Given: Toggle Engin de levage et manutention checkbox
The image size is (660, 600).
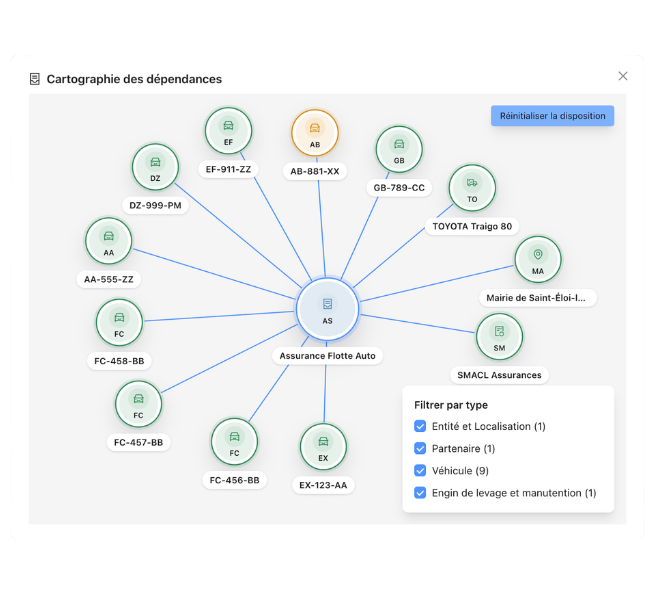Looking at the screenshot, I should tap(420, 493).
